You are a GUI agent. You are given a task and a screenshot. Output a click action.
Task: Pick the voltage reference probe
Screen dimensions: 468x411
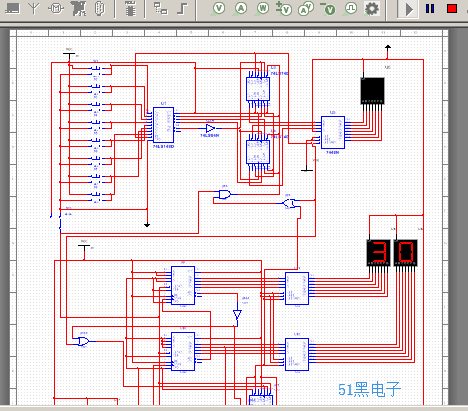[328, 9]
